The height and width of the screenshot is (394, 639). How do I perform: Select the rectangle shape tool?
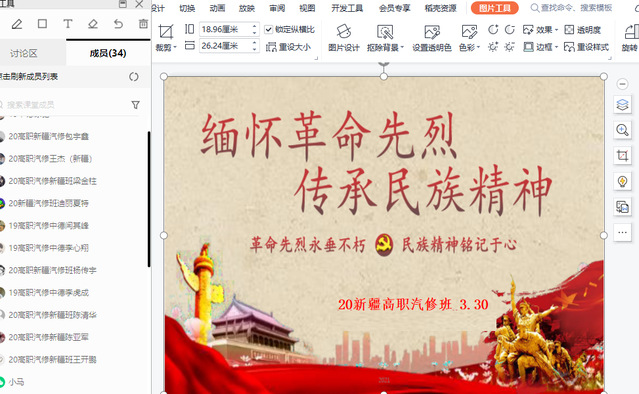pos(42,24)
